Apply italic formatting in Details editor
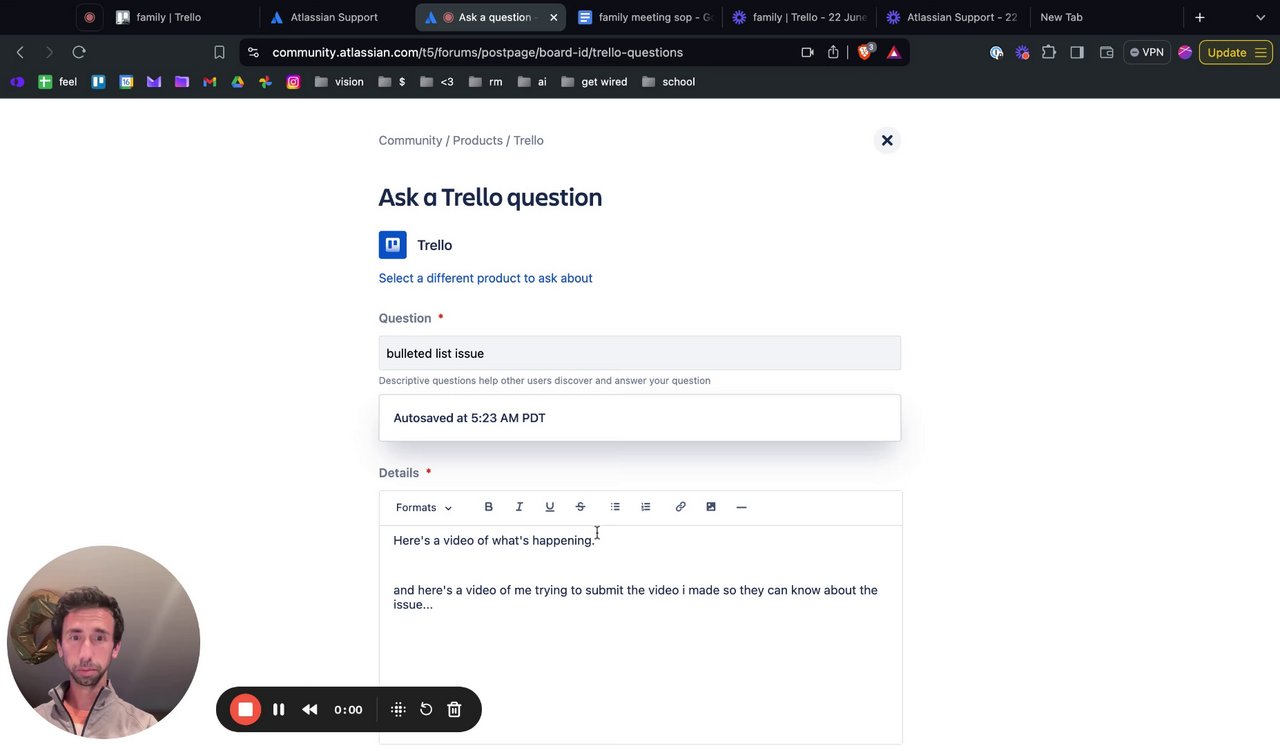Viewport: 1280px width, 746px height. [x=519, y=507]
